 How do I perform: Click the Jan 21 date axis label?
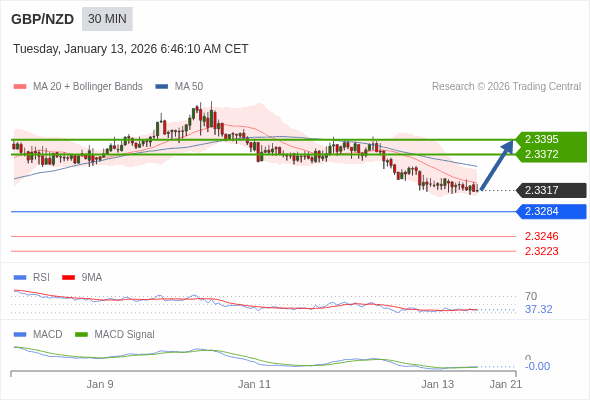[506, 384]
